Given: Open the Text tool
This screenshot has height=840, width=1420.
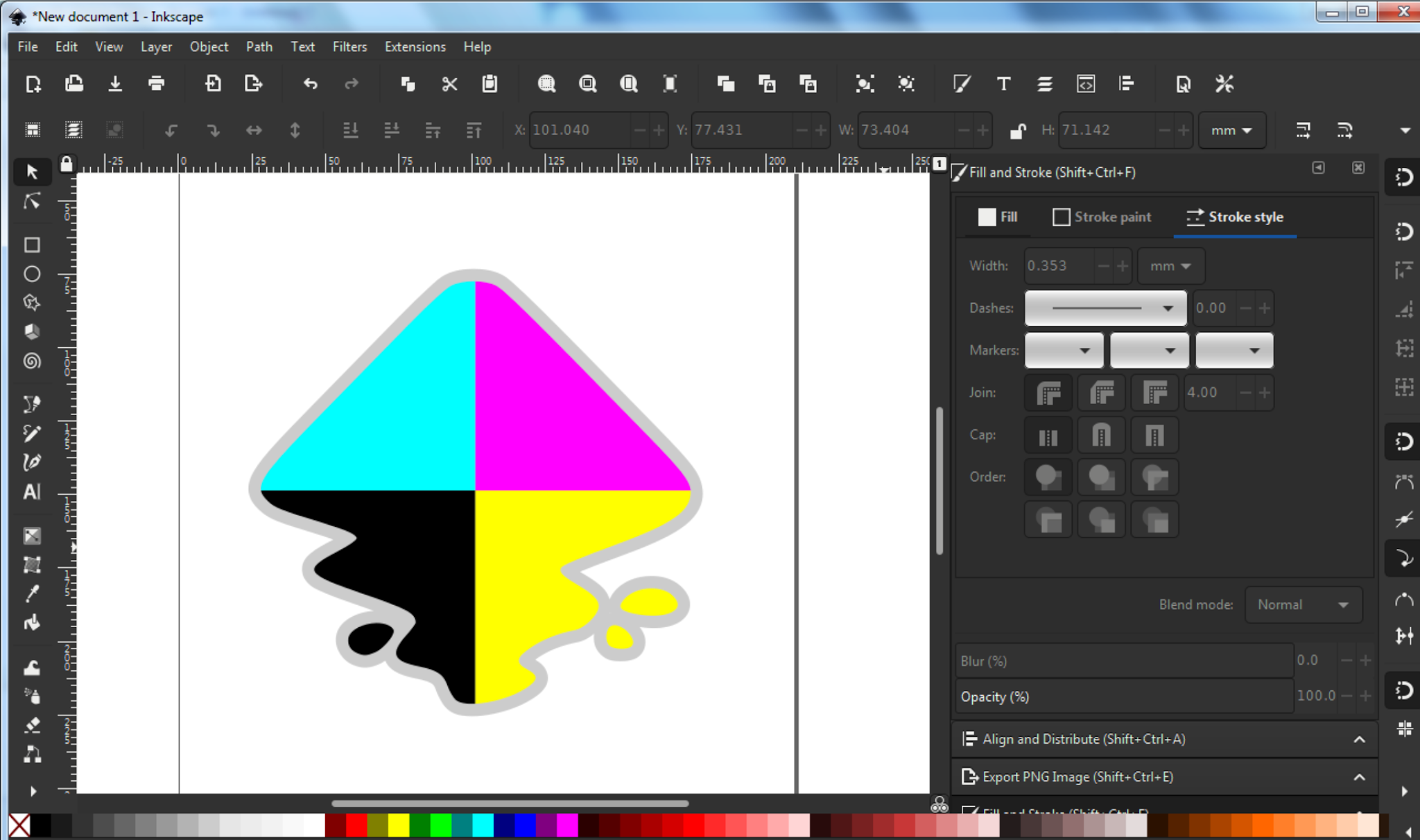Looking at the screenshot, I should pyautogui.click(x=32, y=492).
